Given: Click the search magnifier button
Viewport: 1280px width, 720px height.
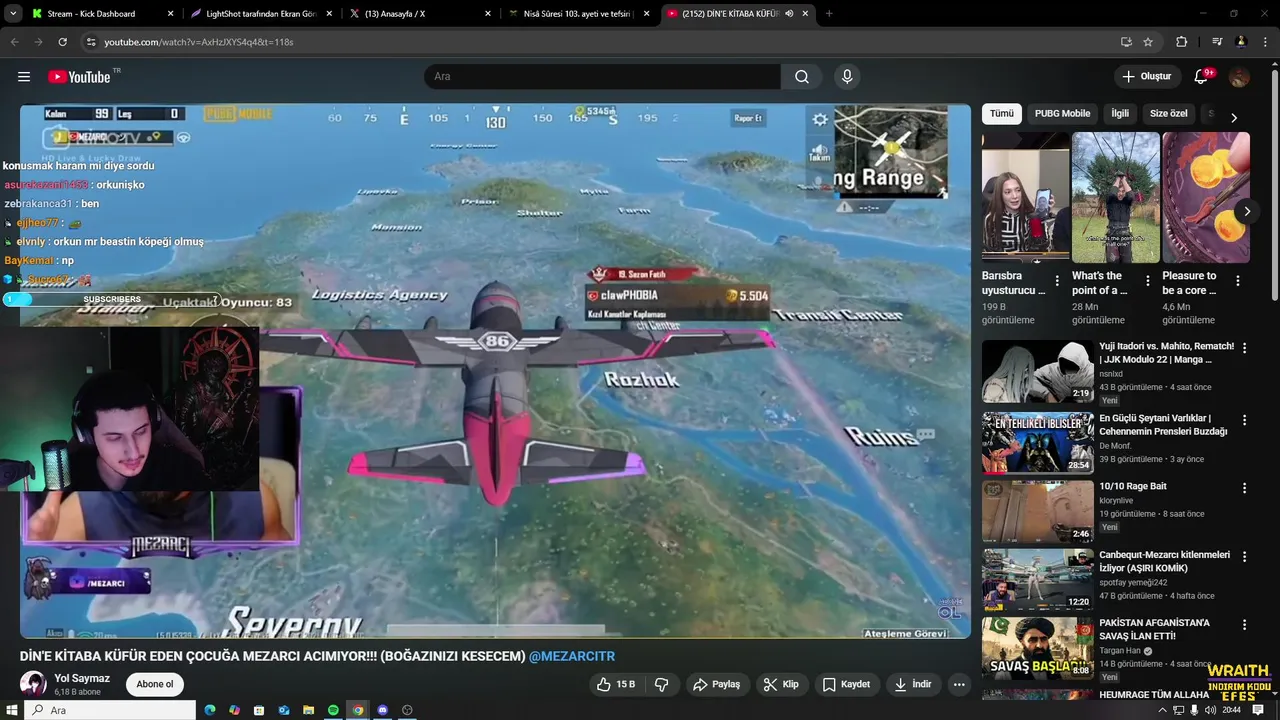Looking at the screenshot, I should pyautogui.click(x=802, y=77).
